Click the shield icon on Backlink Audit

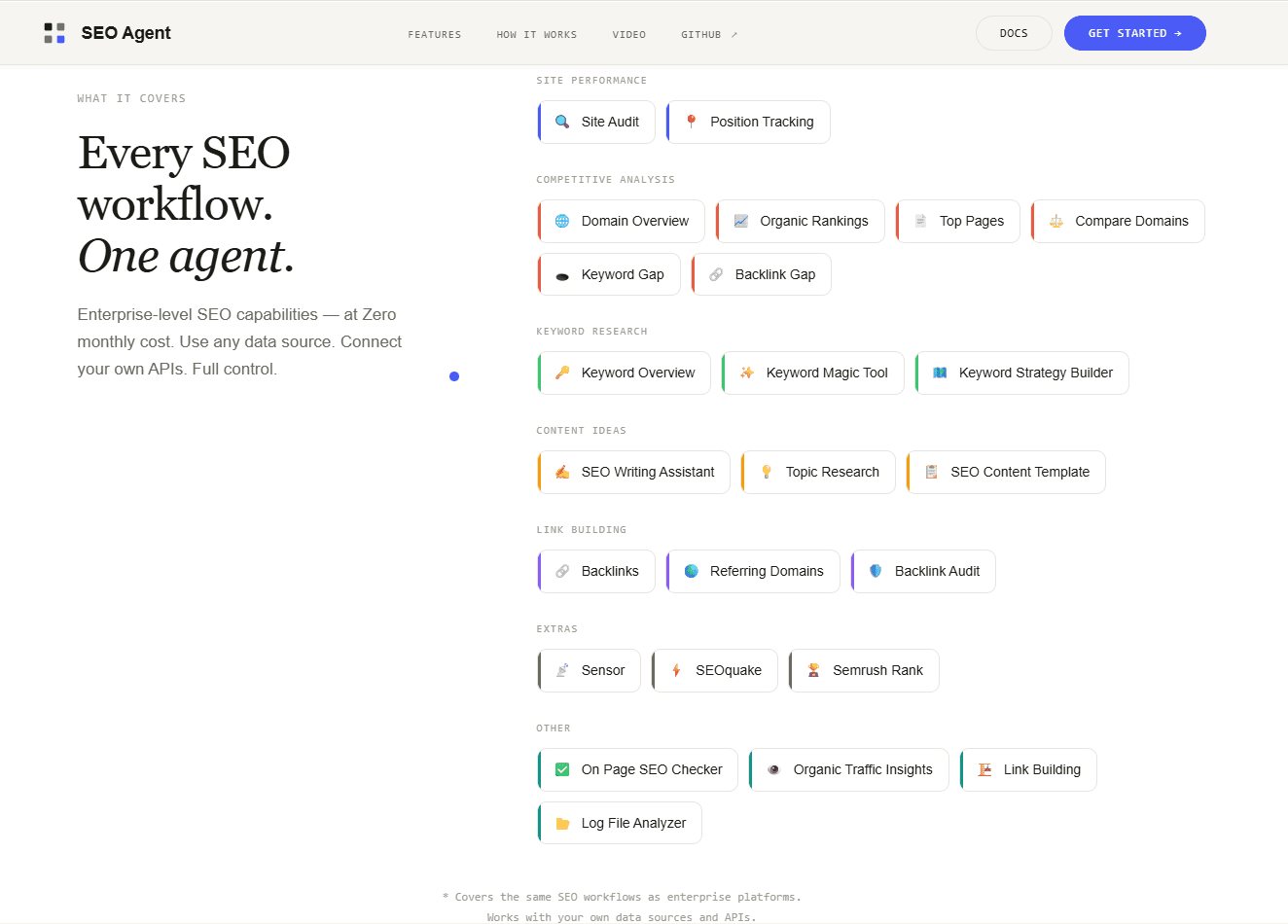click(876, 571)
